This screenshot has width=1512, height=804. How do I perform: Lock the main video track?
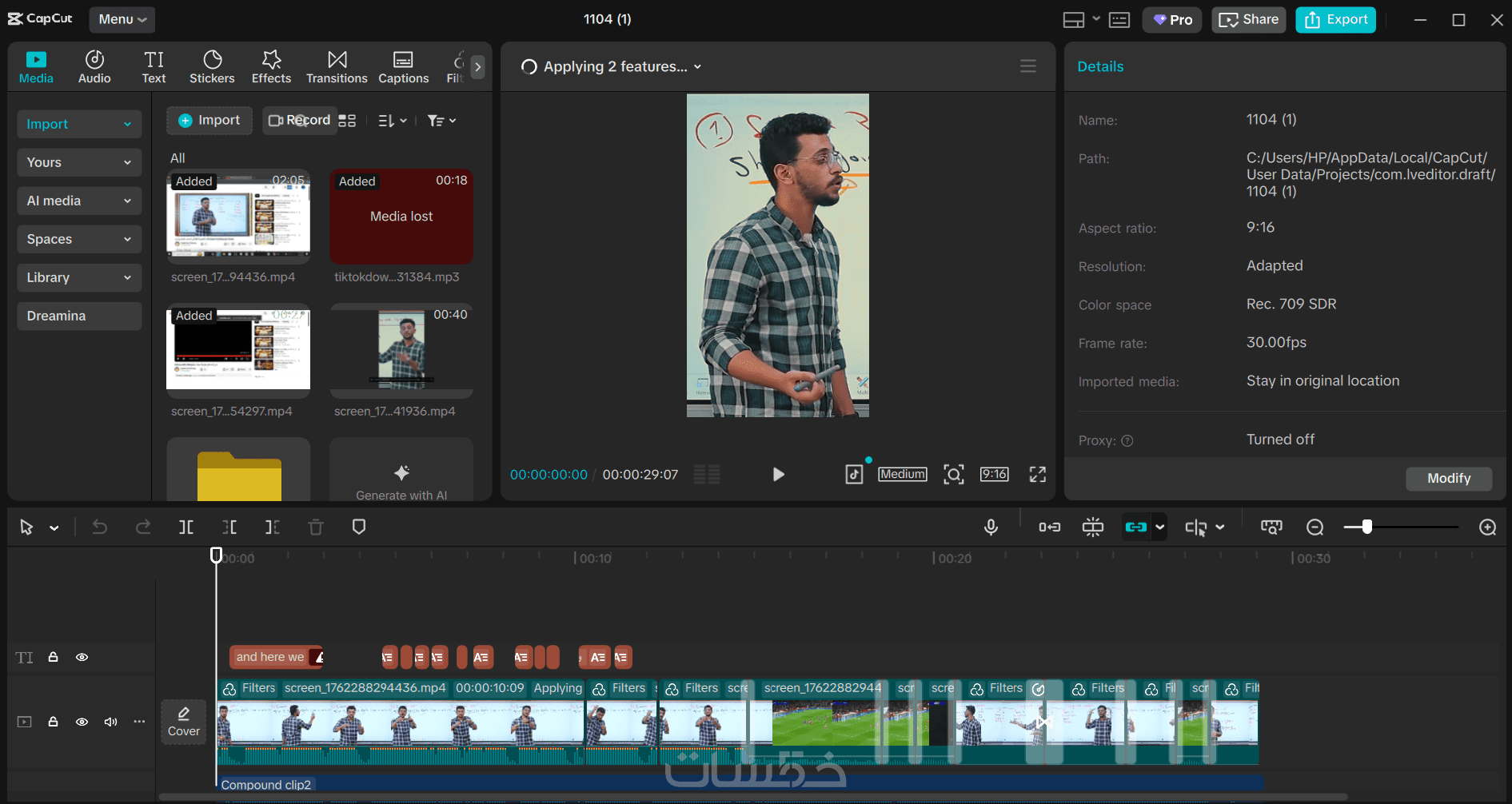(53, 722)
